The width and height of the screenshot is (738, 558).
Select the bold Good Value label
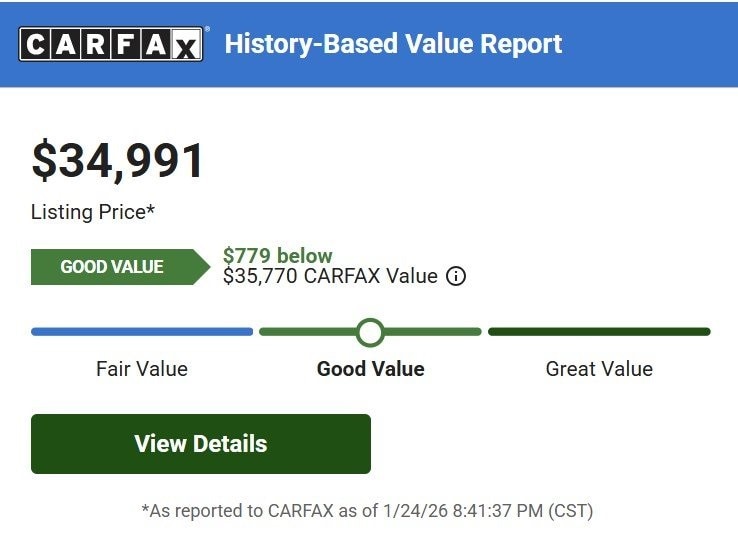370,369
